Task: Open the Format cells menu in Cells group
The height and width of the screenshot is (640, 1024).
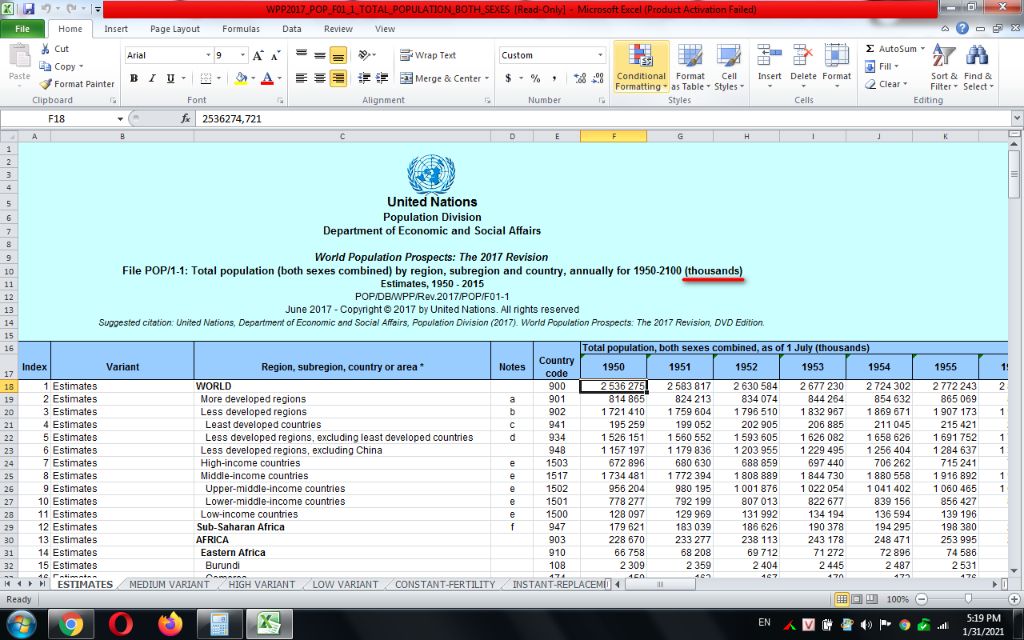Action: click(x=836, y=67)
